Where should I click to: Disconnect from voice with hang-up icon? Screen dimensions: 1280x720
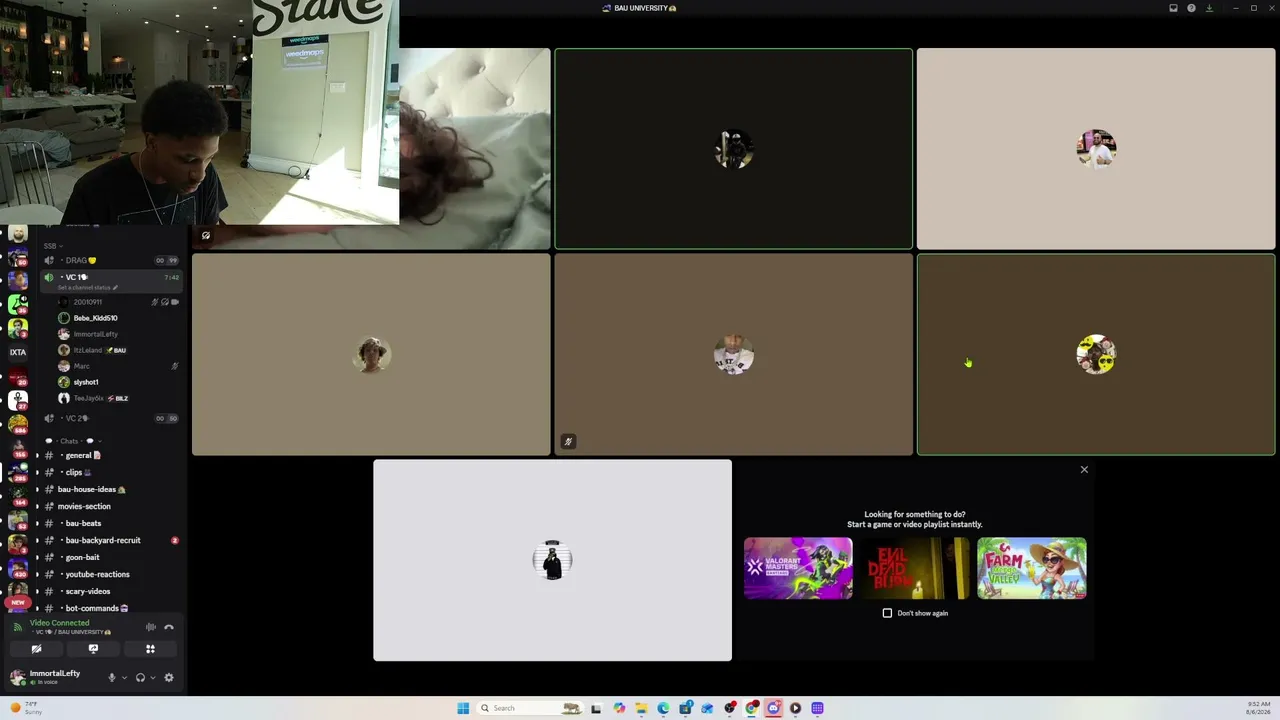169,627
